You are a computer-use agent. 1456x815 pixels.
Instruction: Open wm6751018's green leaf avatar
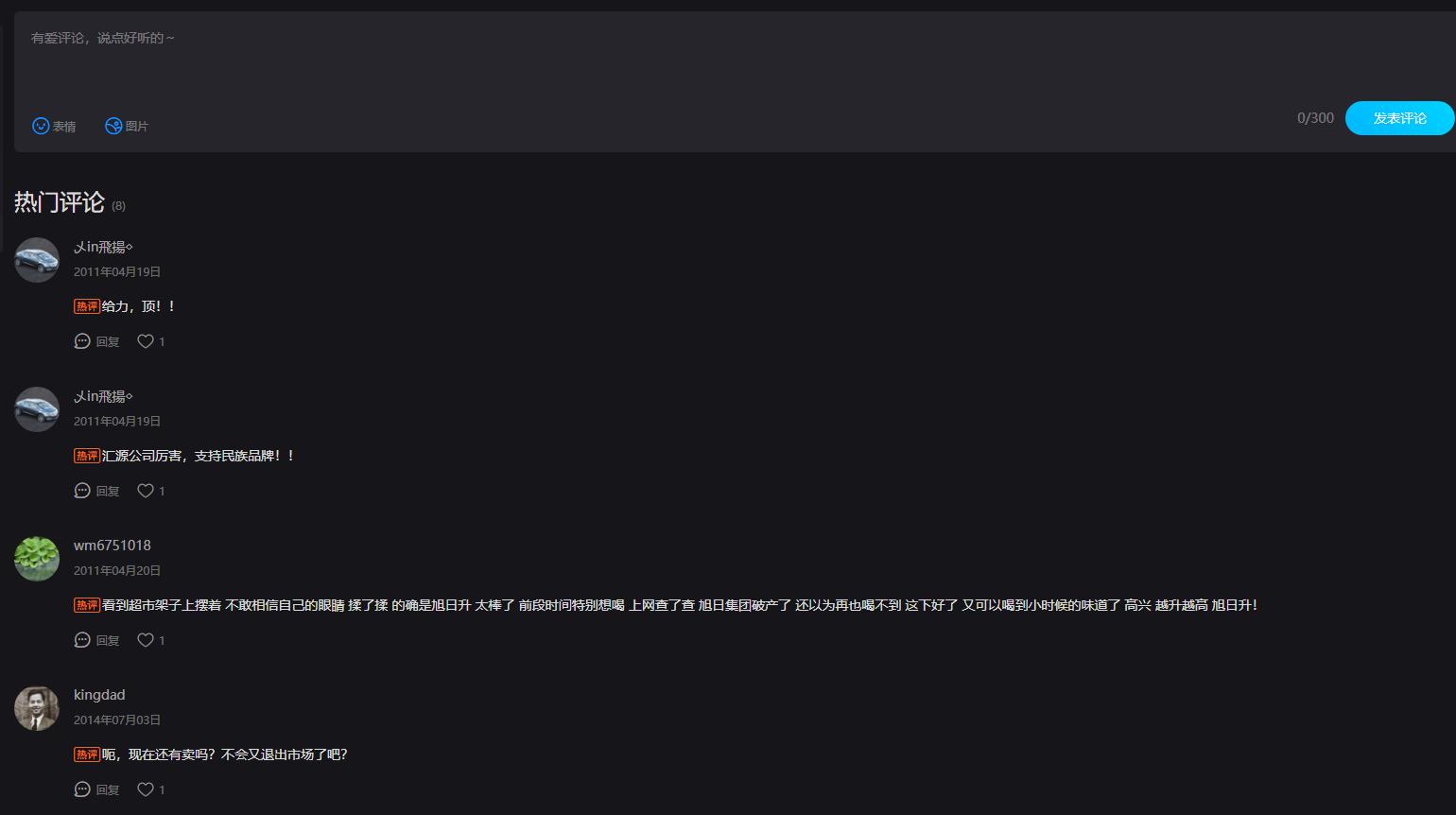[37, 559]
